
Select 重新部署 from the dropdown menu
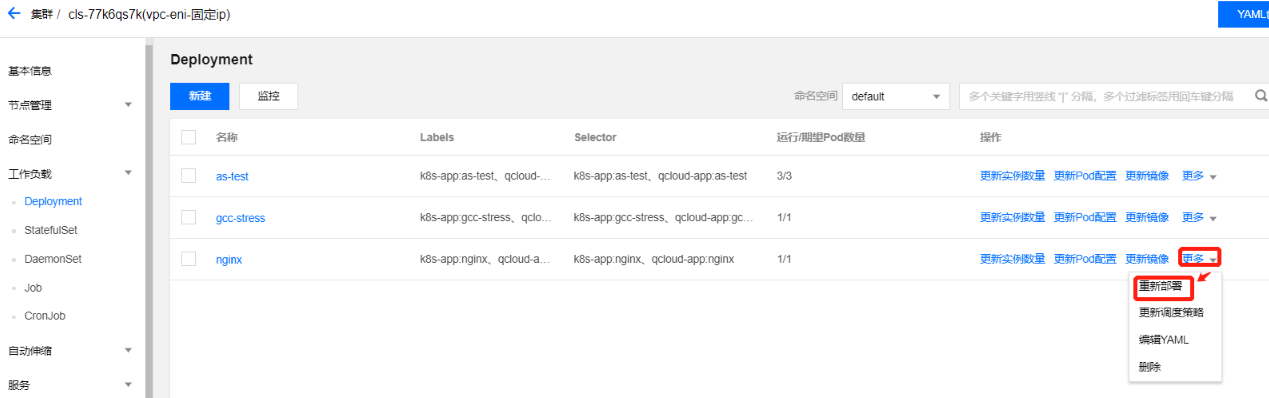click(1161, 286)
